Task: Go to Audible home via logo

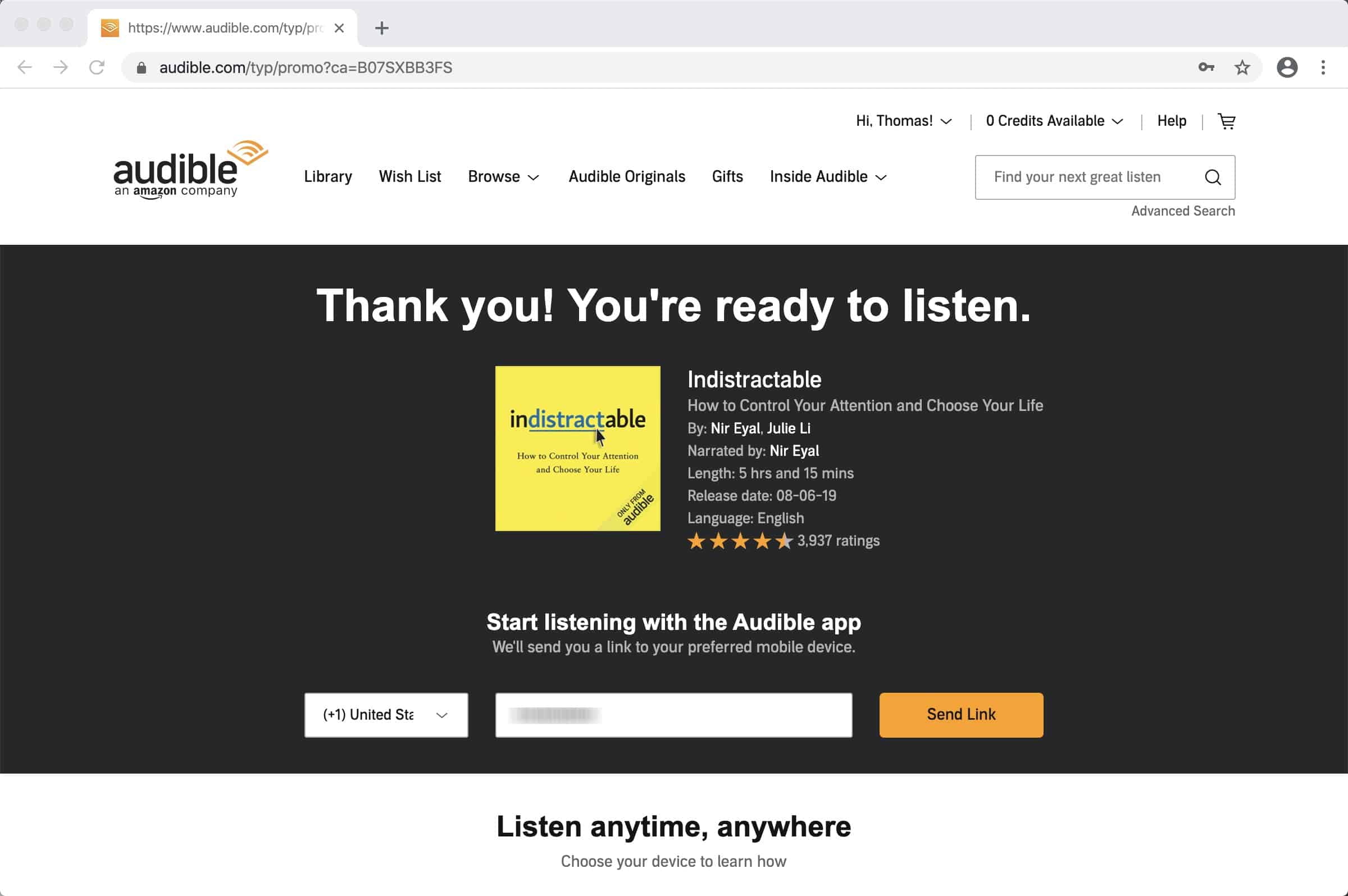Action: point(190,170)
